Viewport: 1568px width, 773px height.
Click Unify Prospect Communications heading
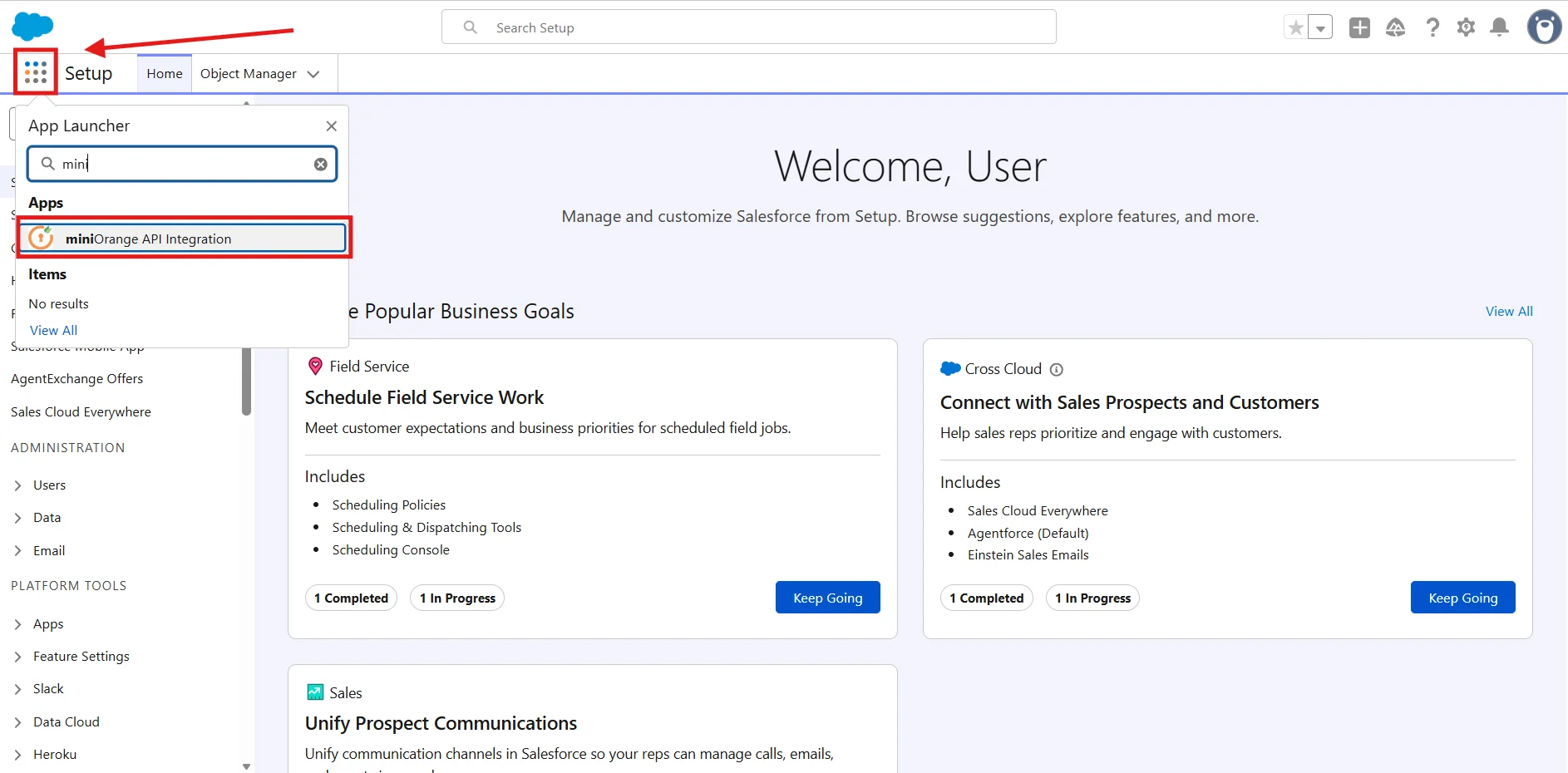[x=441, y=723]
